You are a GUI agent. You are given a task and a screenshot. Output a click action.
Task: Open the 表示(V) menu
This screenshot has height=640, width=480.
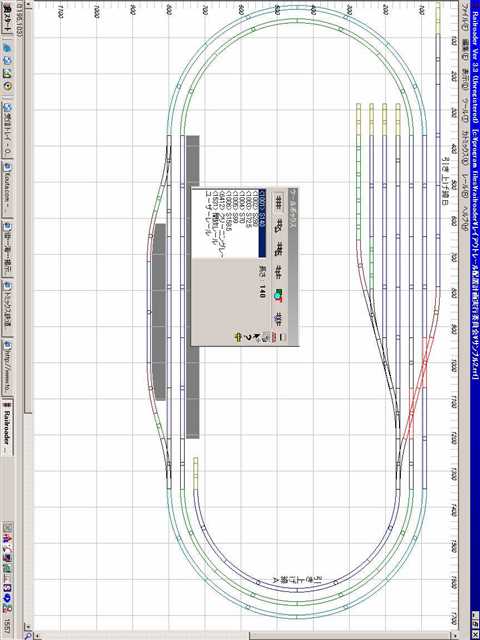(464, 79)
